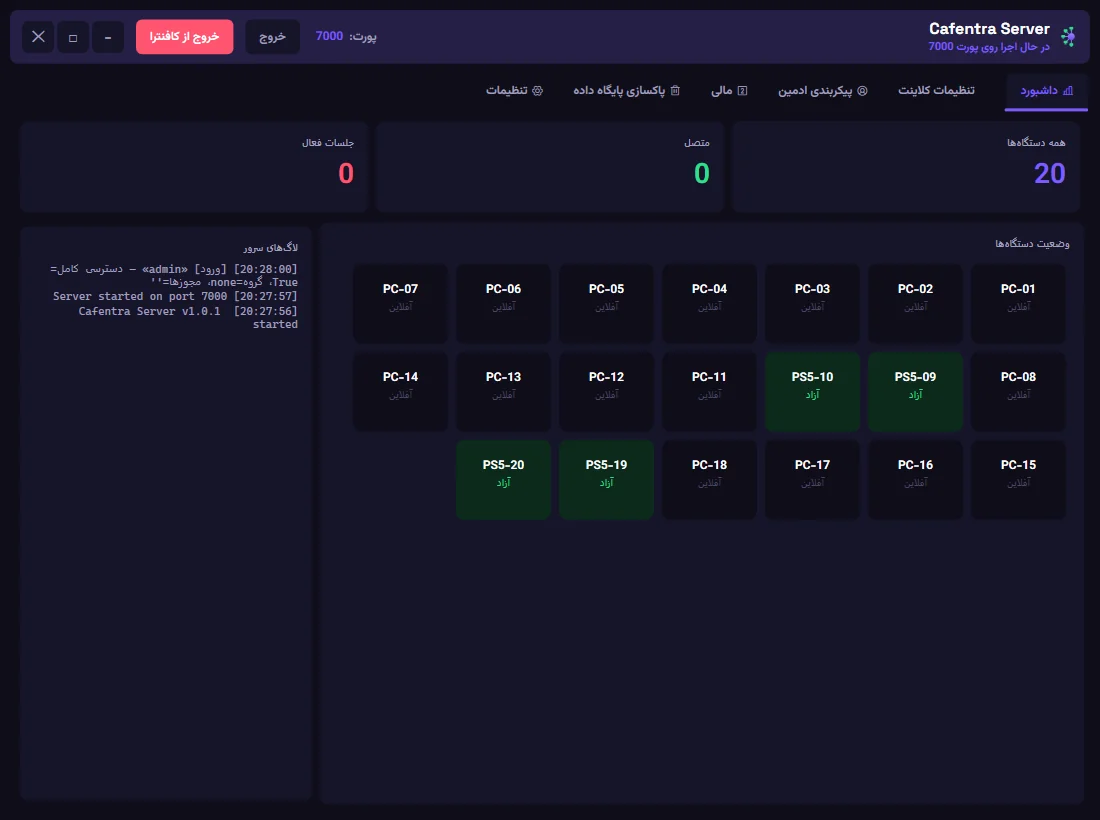Open the داشبورد dashboard tab
This screenshot has height=820, width=1100.
point(1046,91)
